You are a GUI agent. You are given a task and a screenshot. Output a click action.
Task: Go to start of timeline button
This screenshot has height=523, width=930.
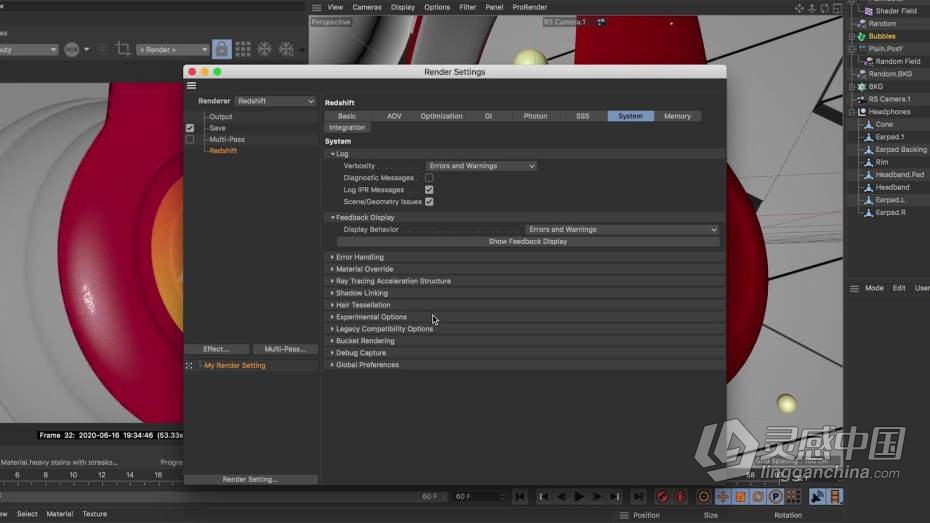point(520,496)
